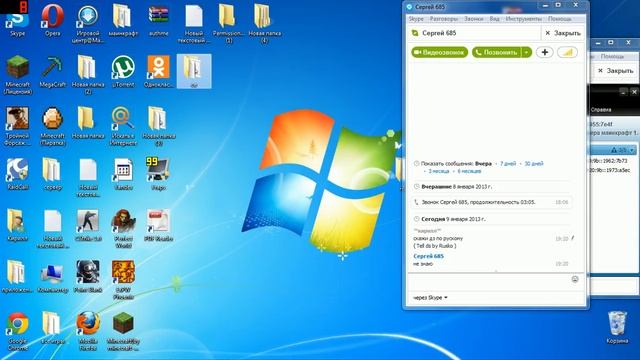Click Закрыть in the background Skype window
This screenshot has height=360, width=640.
point(616,71)
